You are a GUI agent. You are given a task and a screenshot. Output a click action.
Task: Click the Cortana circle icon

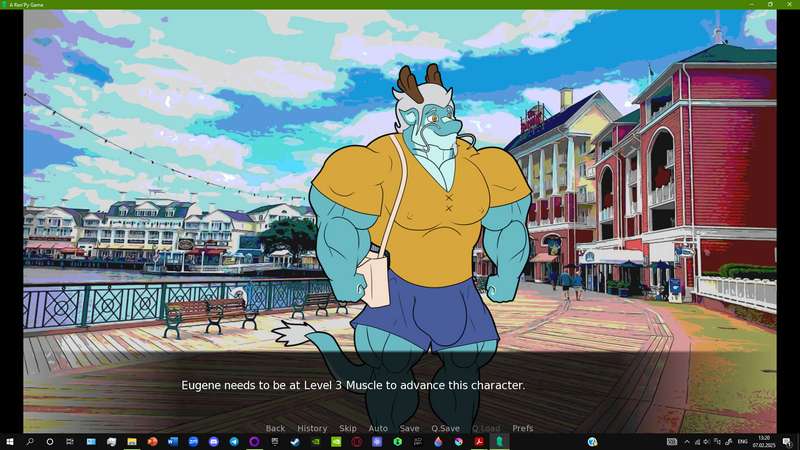(49, 442)
